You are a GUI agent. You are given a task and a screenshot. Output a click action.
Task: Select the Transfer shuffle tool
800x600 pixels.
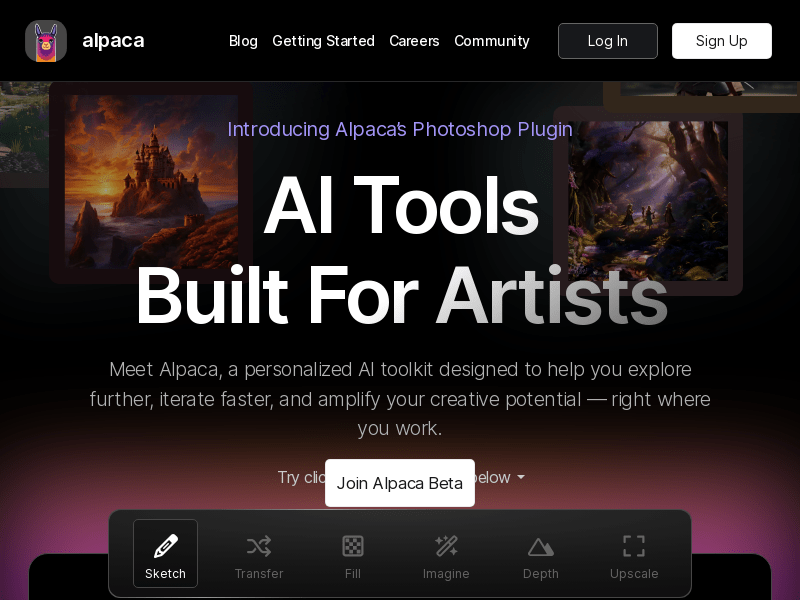259,553
